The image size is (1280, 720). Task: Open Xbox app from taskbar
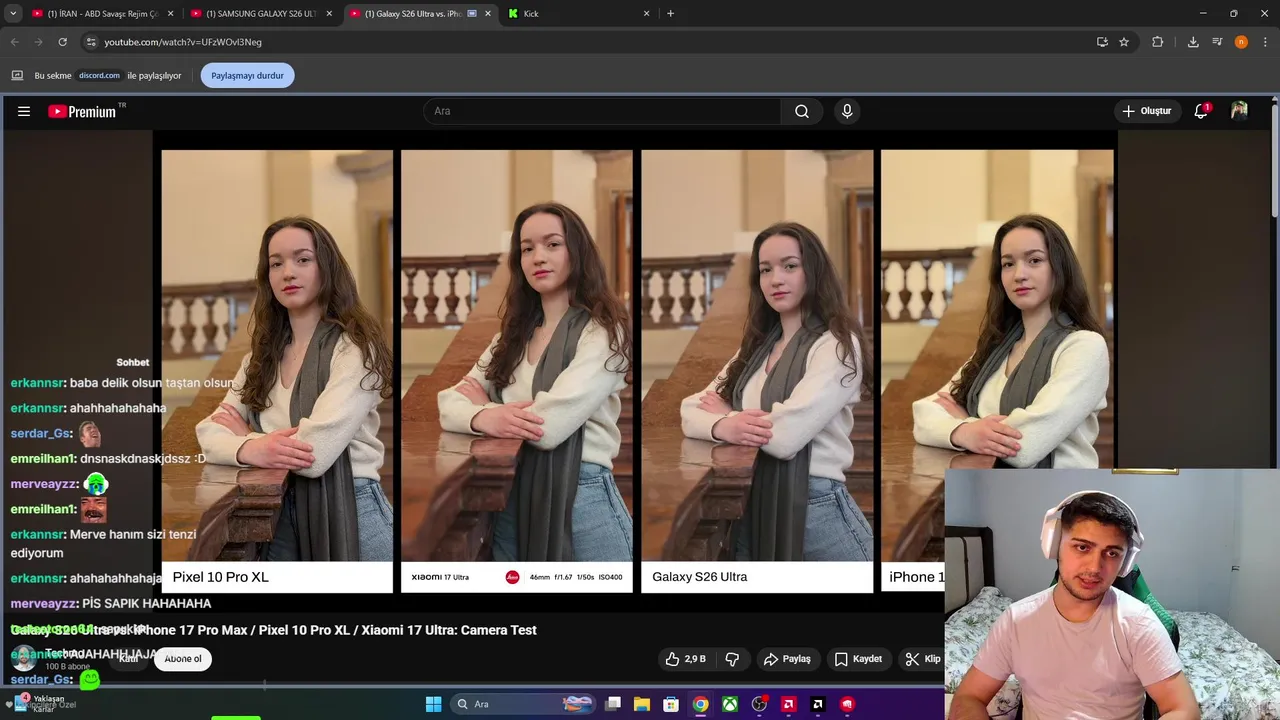[730, 704]
